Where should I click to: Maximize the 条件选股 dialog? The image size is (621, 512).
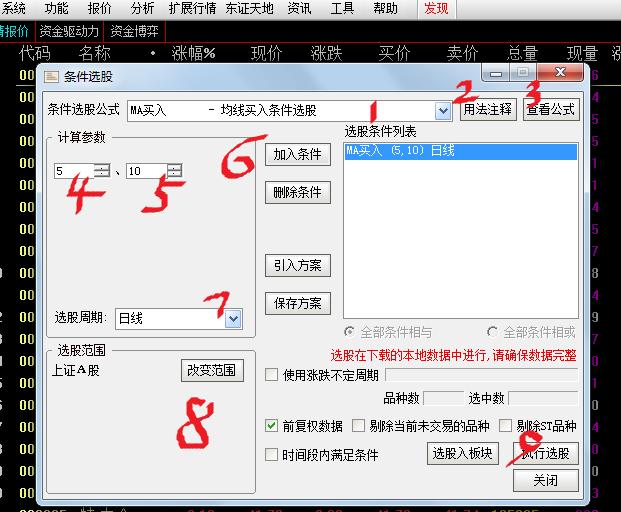[x=523, y=73]
